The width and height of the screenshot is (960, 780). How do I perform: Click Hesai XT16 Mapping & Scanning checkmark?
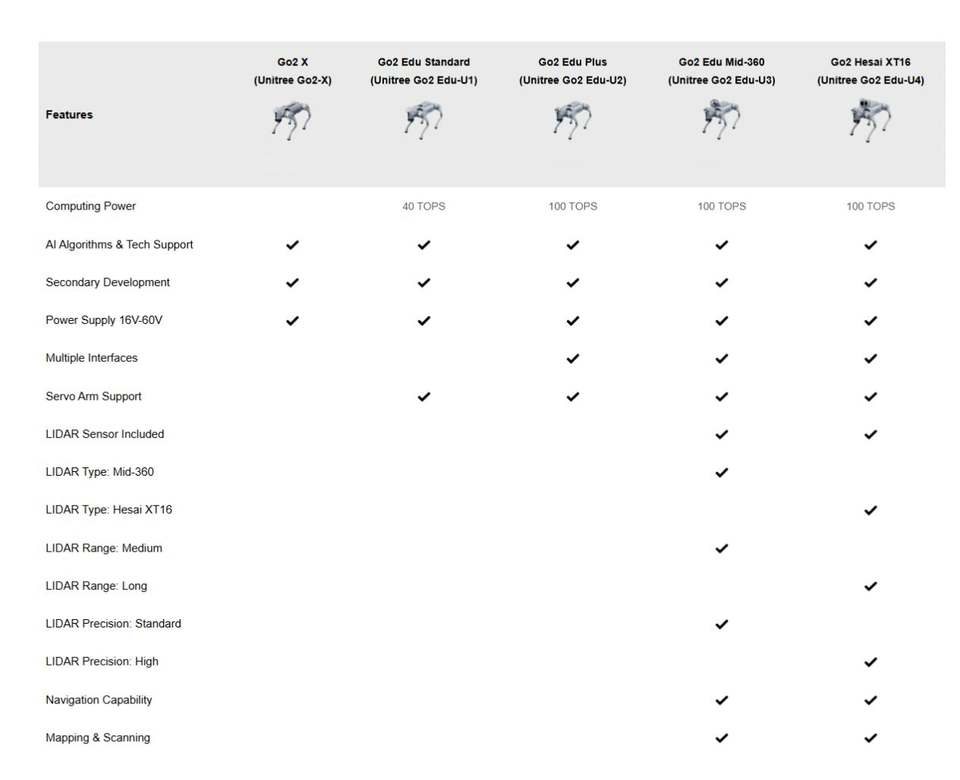(871, 738)
